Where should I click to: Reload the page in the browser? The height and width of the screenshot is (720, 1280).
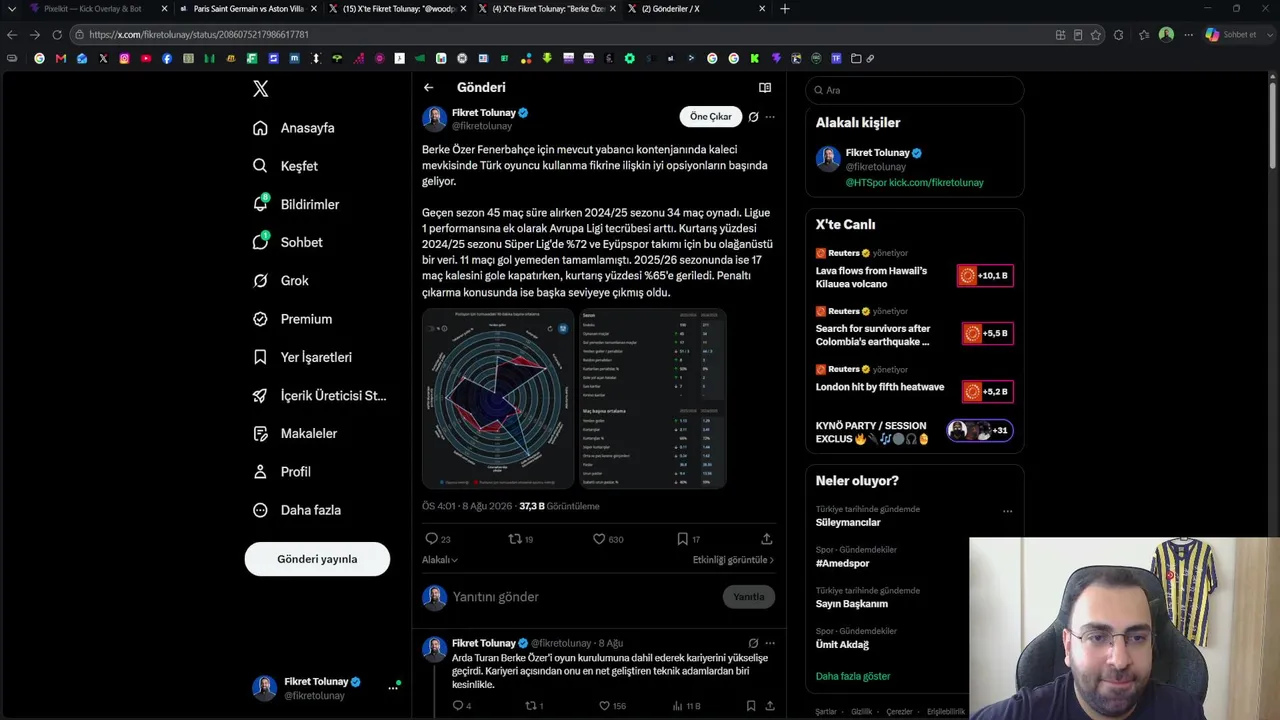(x=57, y=35)
